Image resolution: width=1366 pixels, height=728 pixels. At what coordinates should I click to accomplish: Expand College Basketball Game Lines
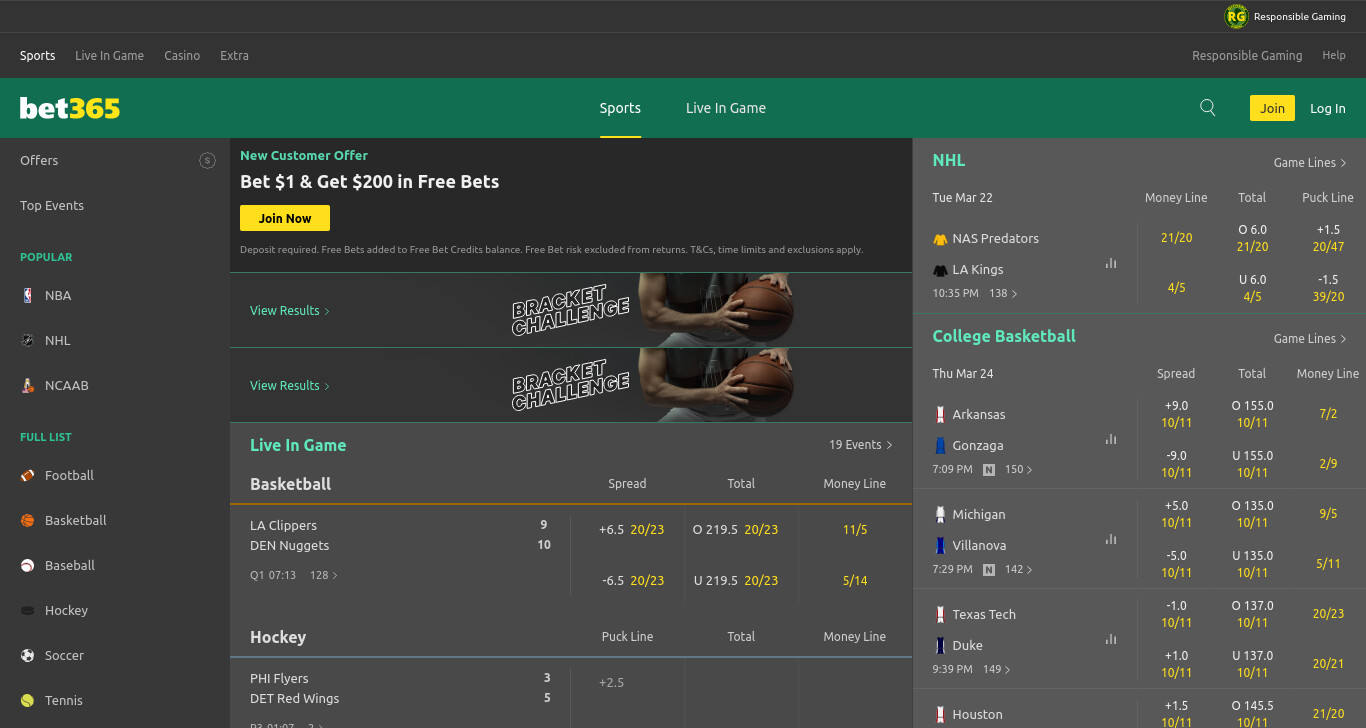pyautogui.click(x=1310, y=338)
